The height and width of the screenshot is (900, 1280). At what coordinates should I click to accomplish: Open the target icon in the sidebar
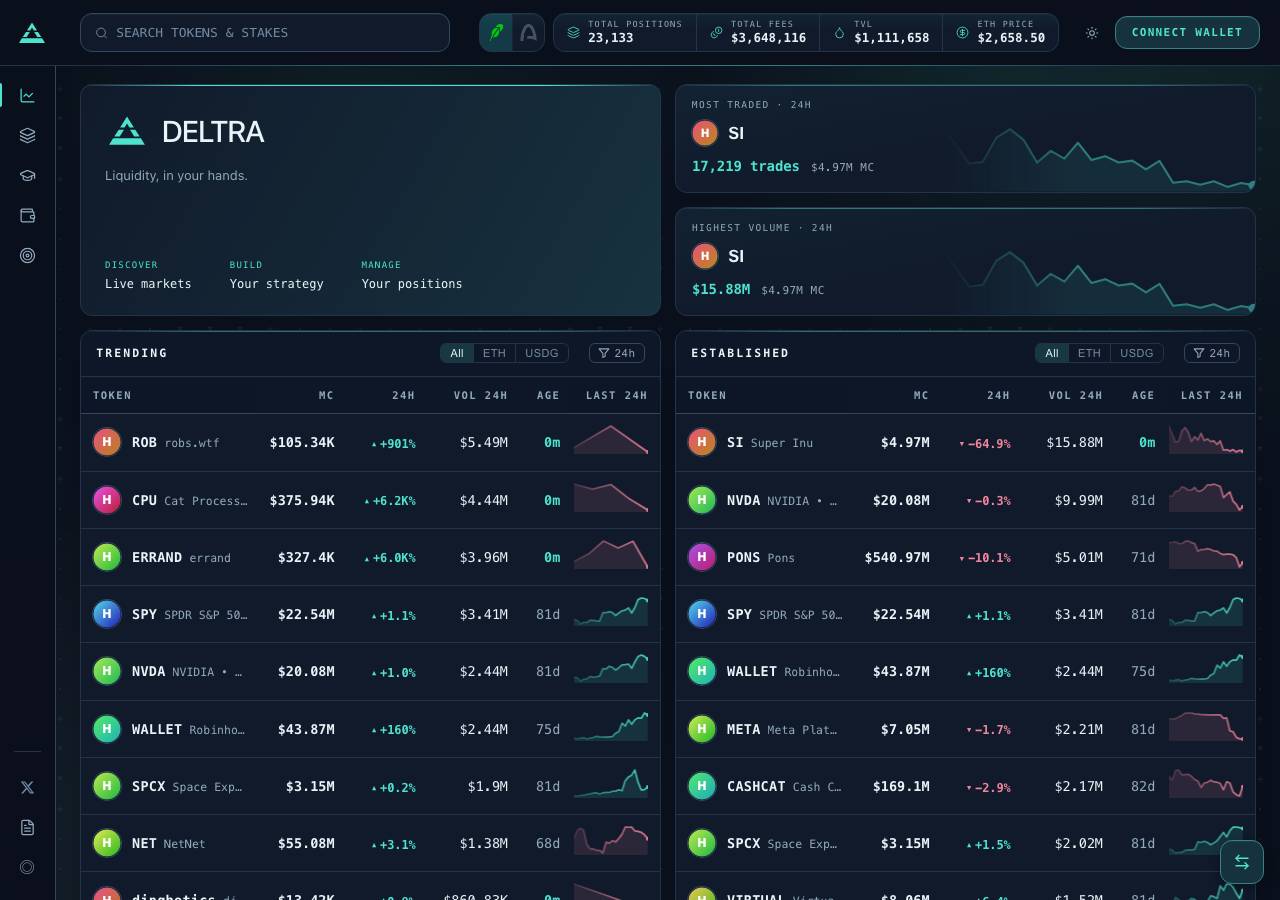pos(27,256)
